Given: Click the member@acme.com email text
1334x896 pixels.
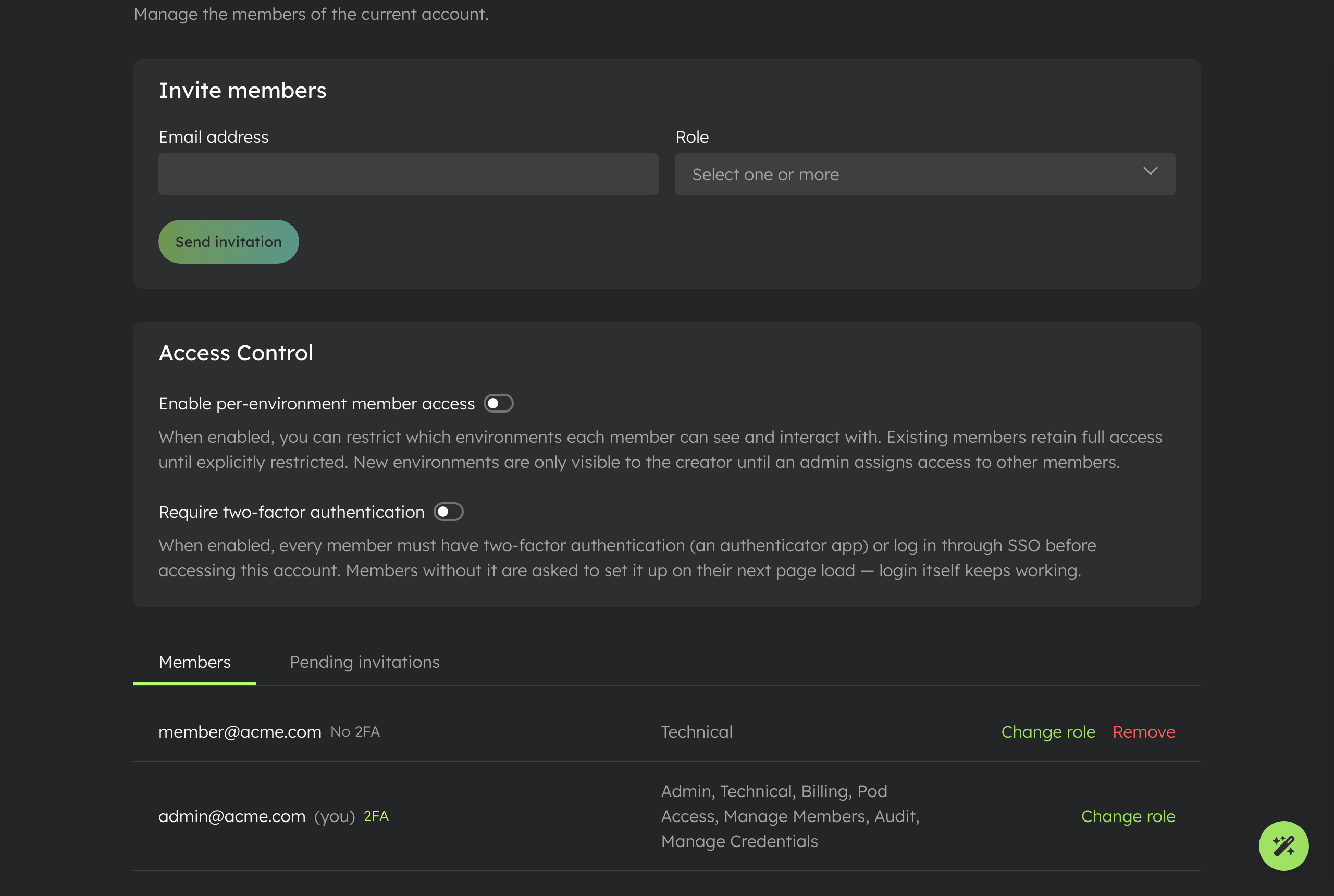Looking at the screenshot, I should [240, 732].
